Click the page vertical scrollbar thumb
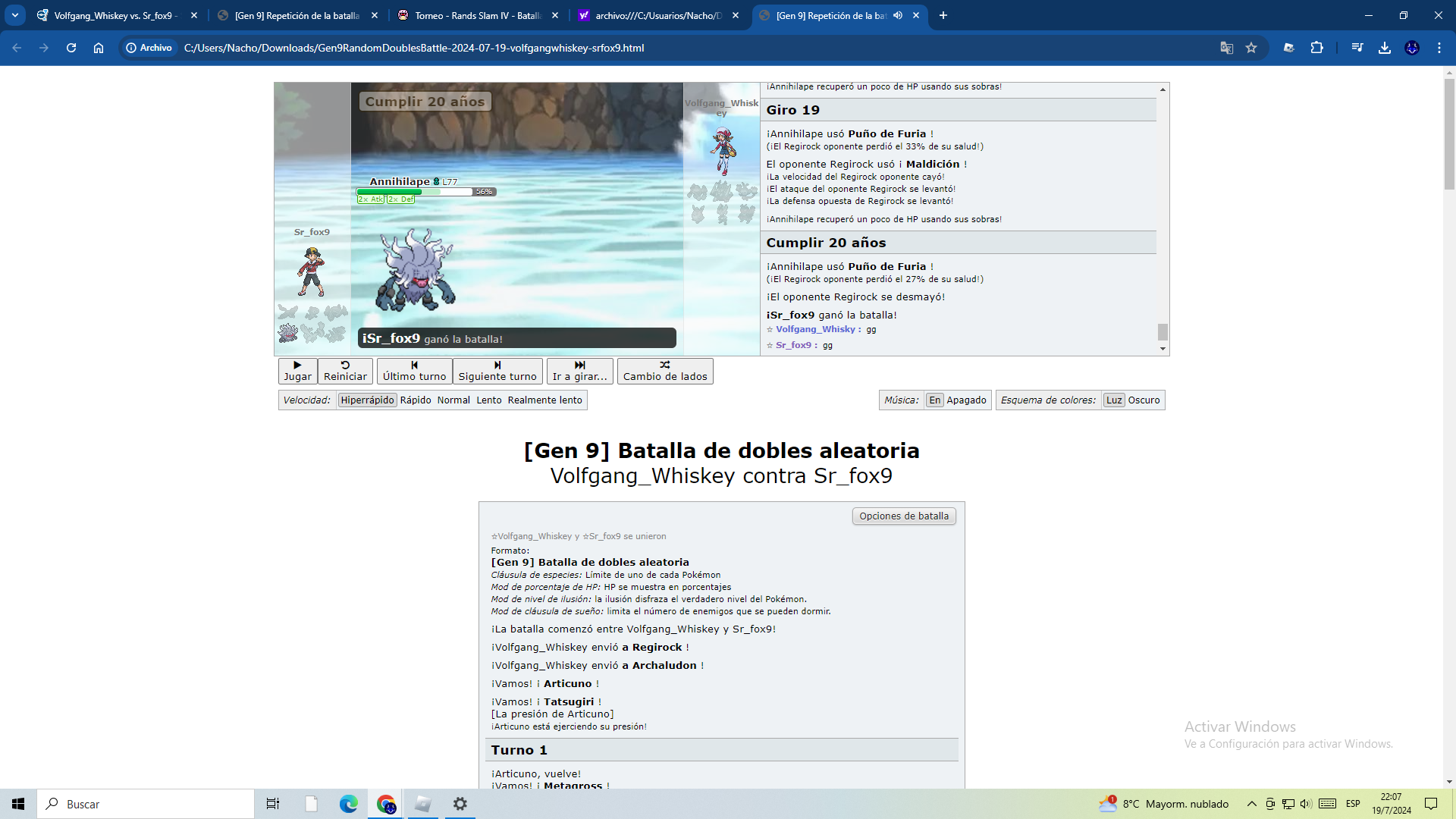Viewport: 1456px width, 819px height. (1449, 134)
